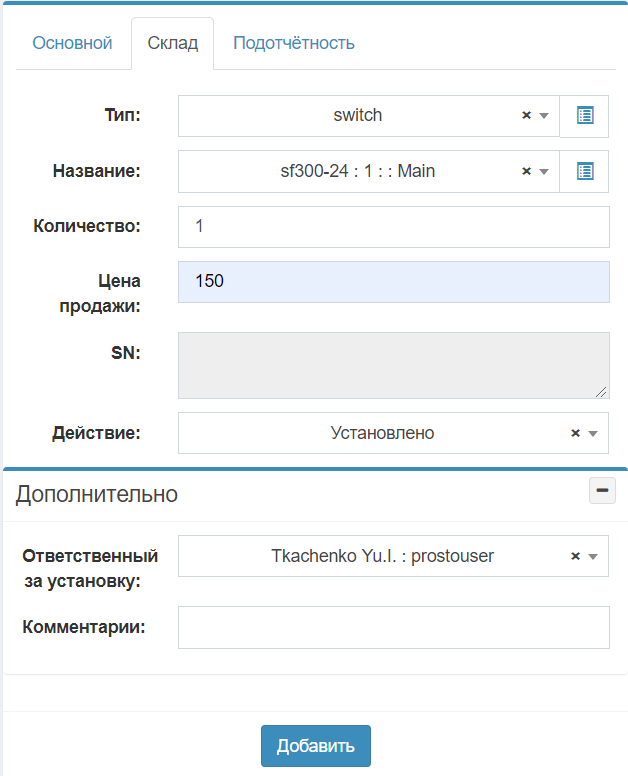Screen dimensions: 628x776
Task: Select the Склад tab
Action: (x=173, y=43)
